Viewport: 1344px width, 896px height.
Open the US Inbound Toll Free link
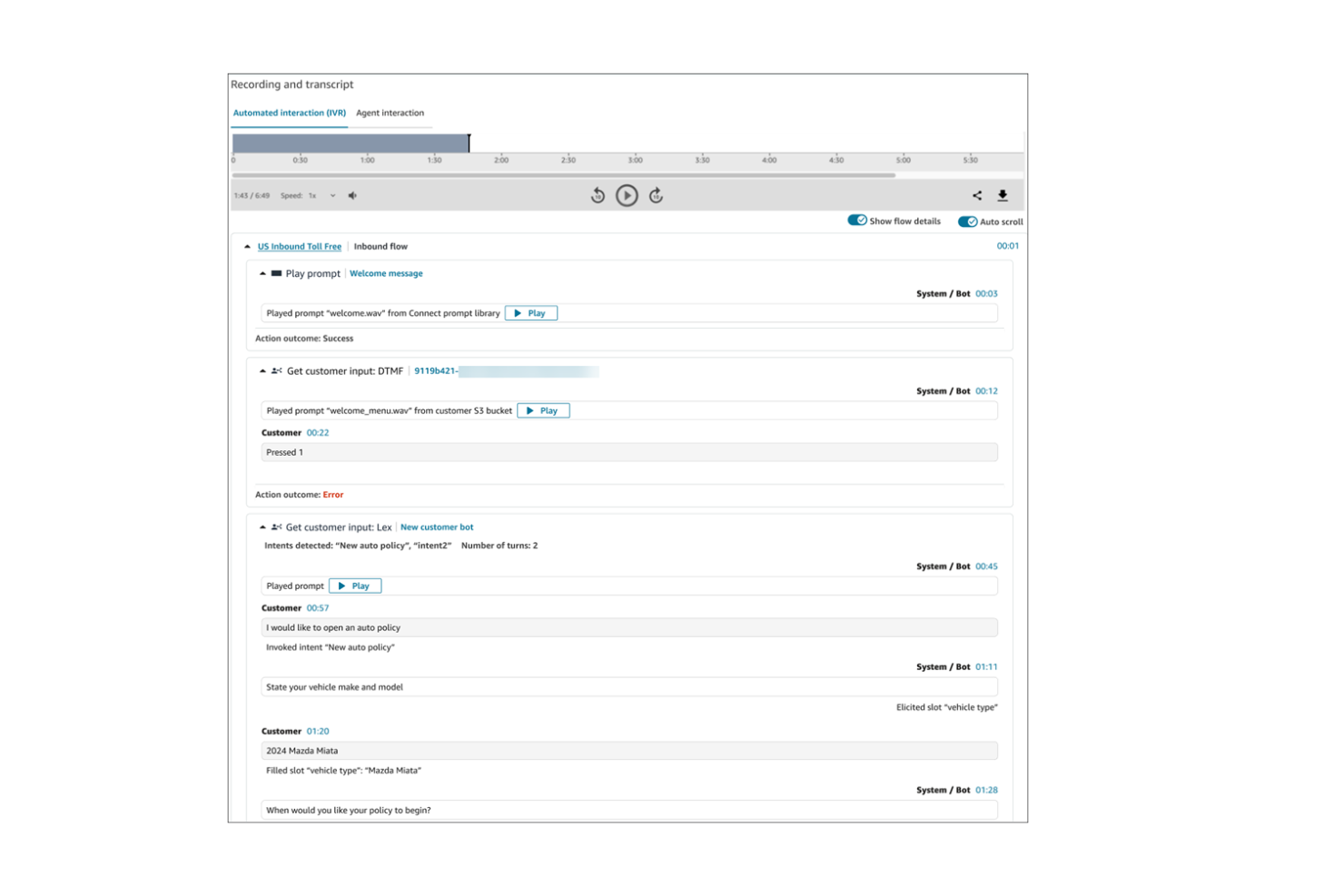click(x=300, y=247)
